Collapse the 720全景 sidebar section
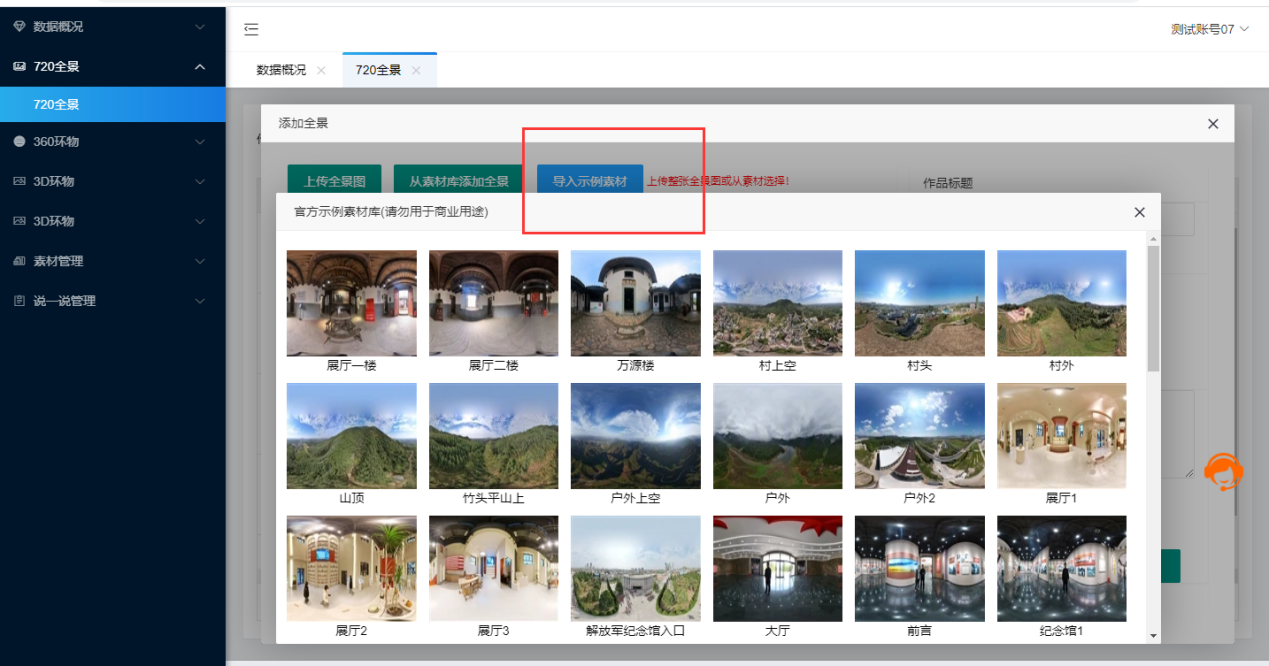 click(200, 67)
